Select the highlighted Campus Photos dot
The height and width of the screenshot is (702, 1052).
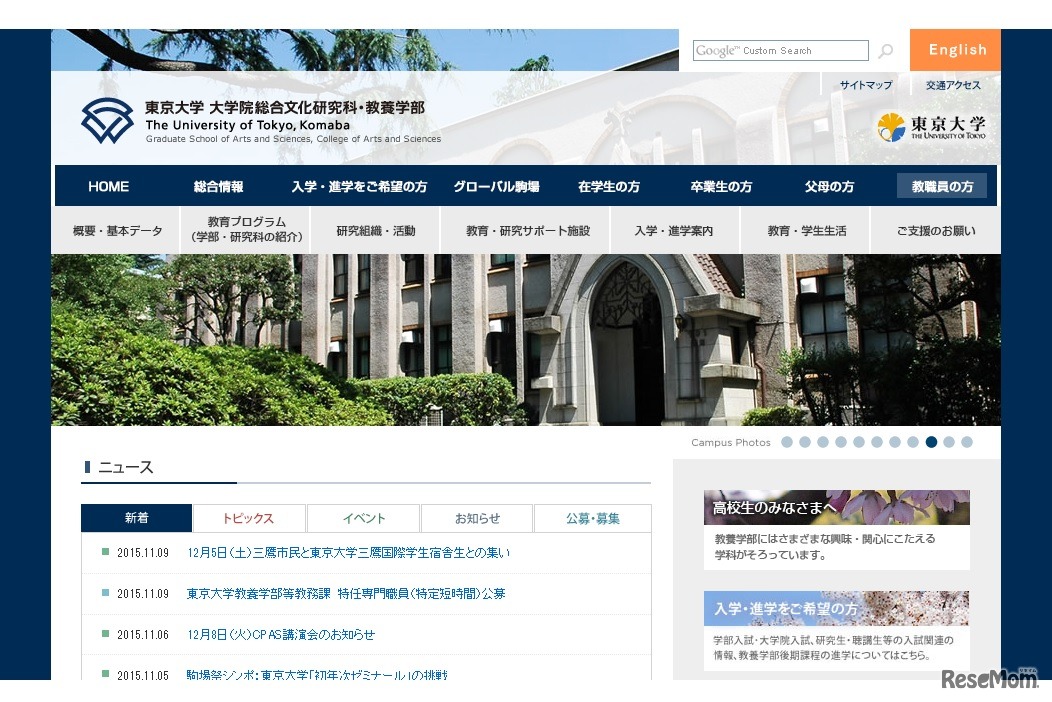pyautogui.click(x=931, y=440)
